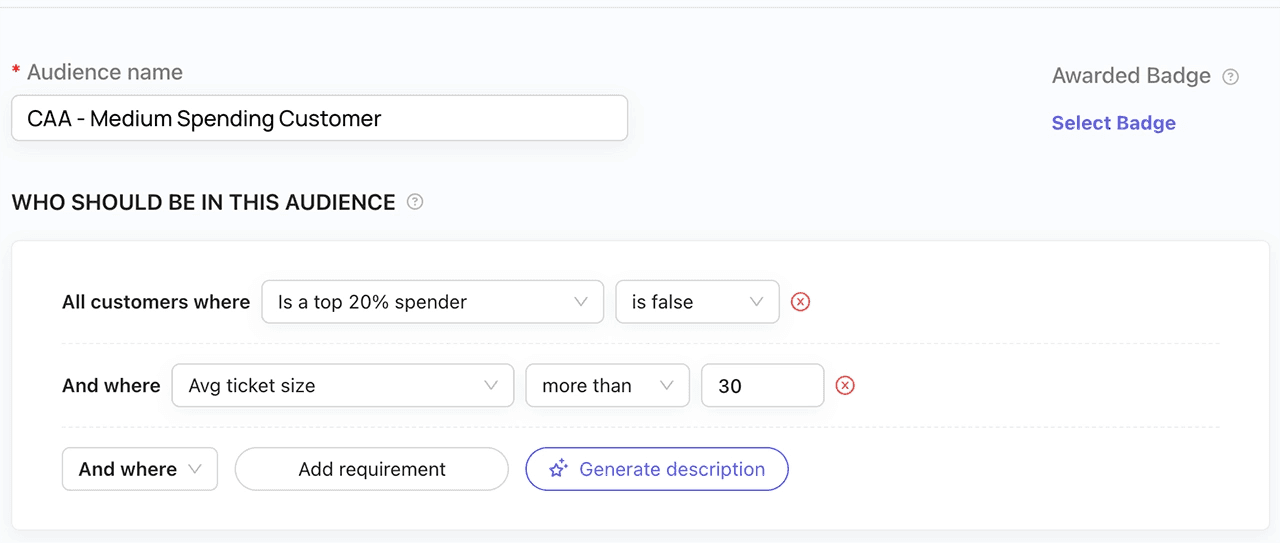
Task: Click the "Audience name" field label
Action: pos(104,72)
